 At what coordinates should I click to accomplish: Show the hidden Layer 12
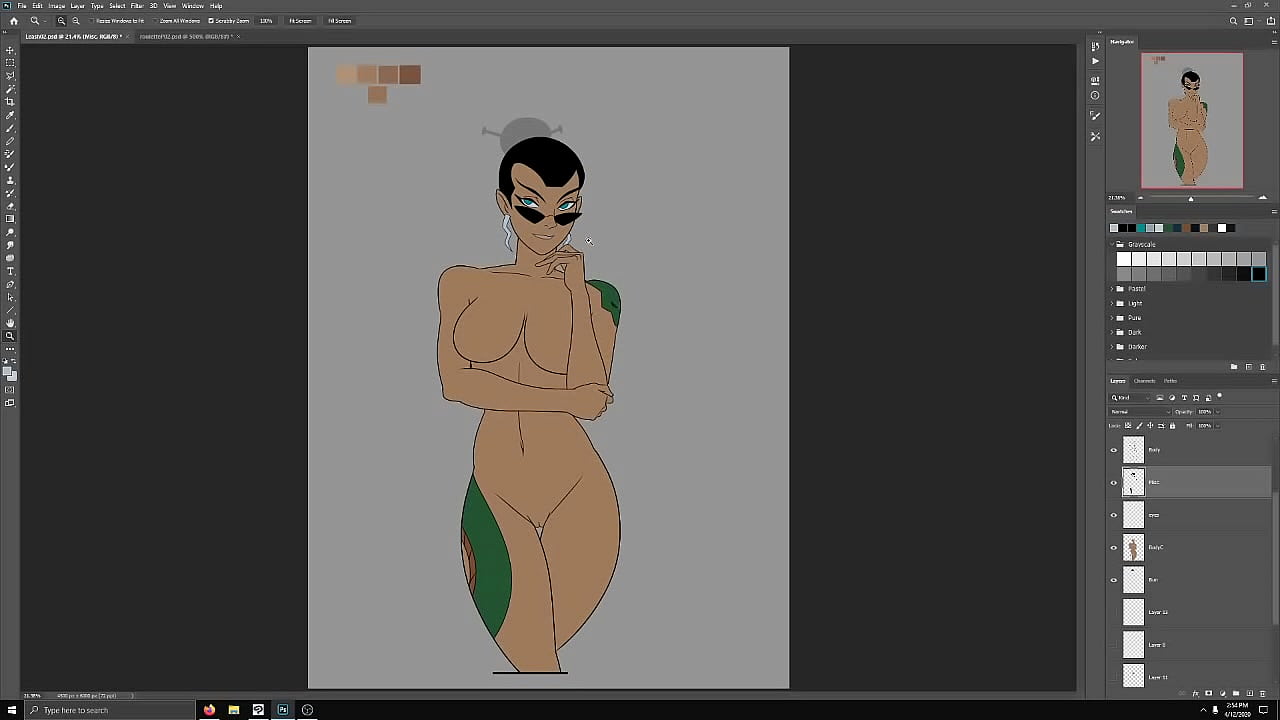tap(1114, 612)
